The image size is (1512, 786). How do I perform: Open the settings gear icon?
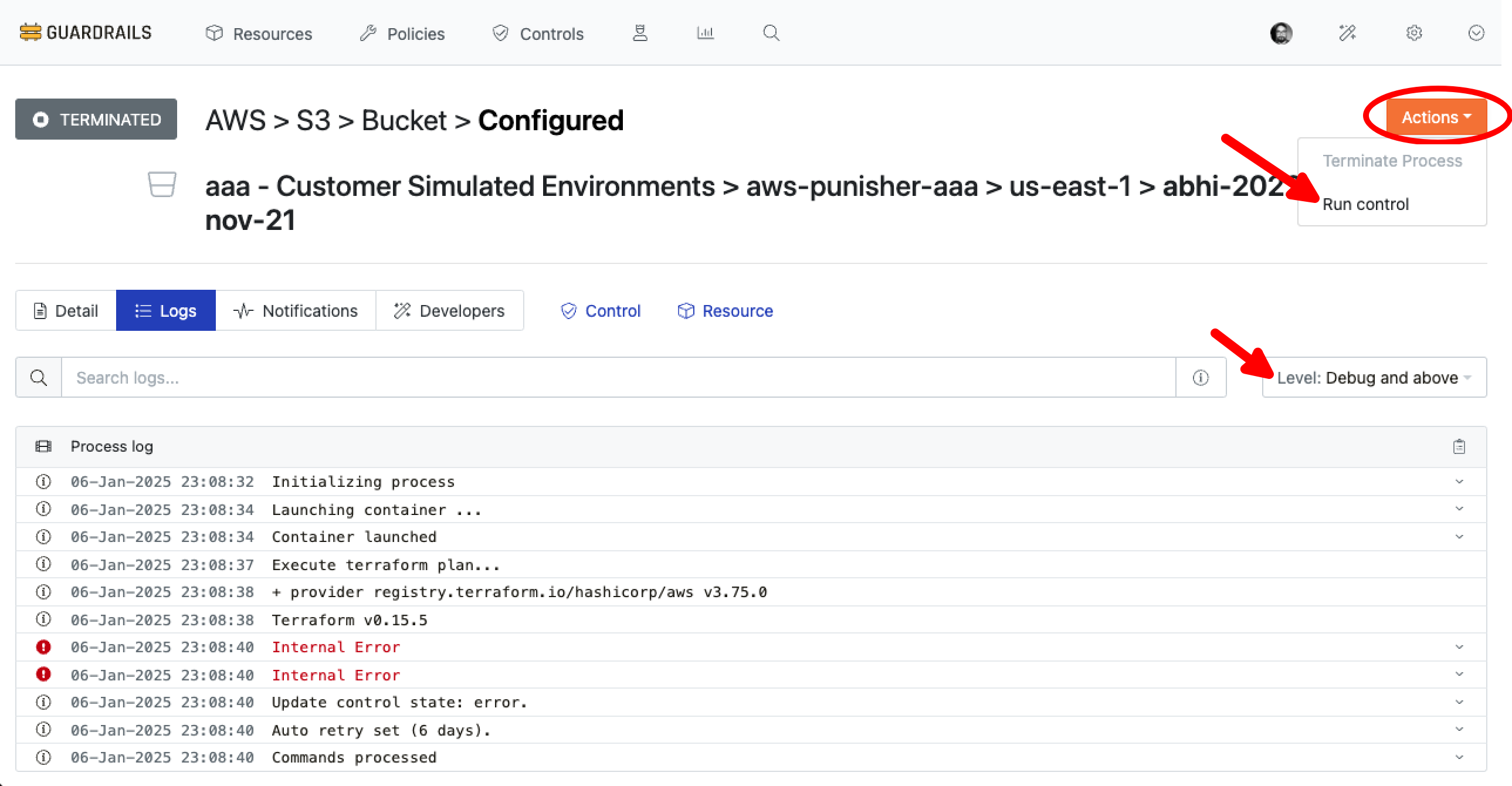1413,33
